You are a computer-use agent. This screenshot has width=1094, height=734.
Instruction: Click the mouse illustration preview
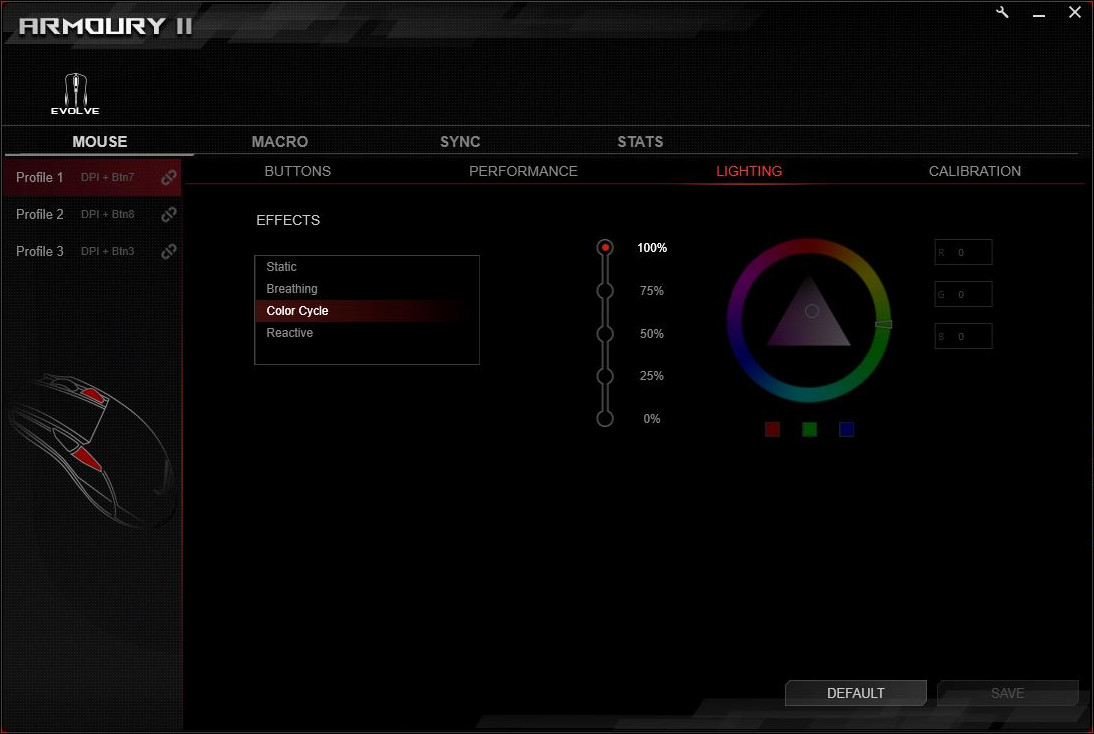[x=91, y=450]
